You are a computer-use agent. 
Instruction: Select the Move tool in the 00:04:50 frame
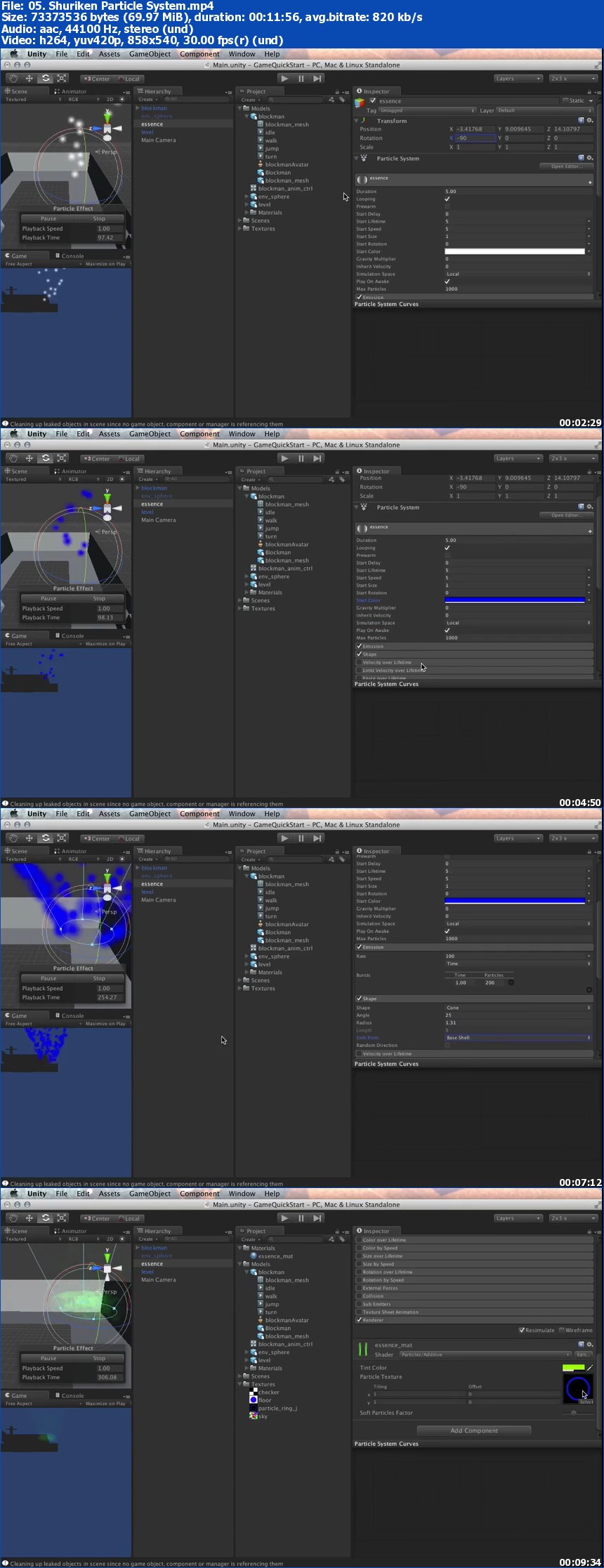tap(29, 459)
